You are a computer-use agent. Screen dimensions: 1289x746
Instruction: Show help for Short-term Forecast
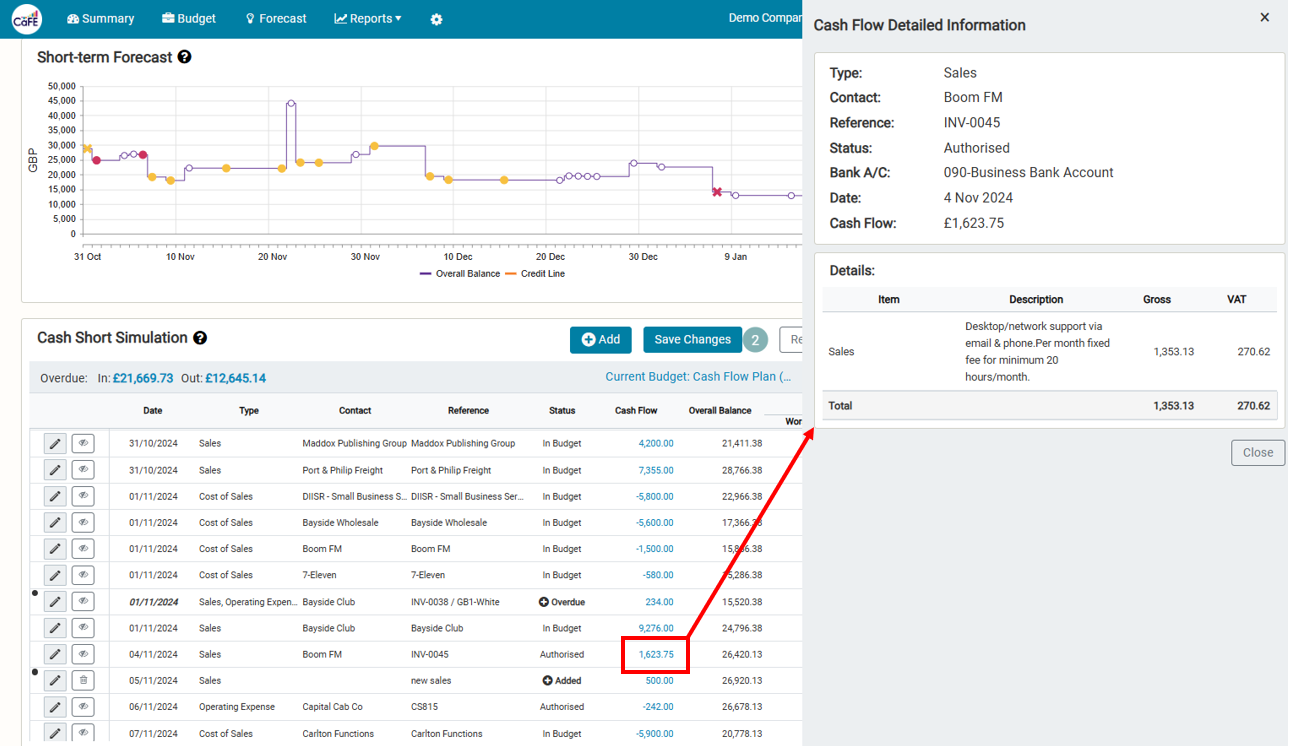(x=185, y=57)
